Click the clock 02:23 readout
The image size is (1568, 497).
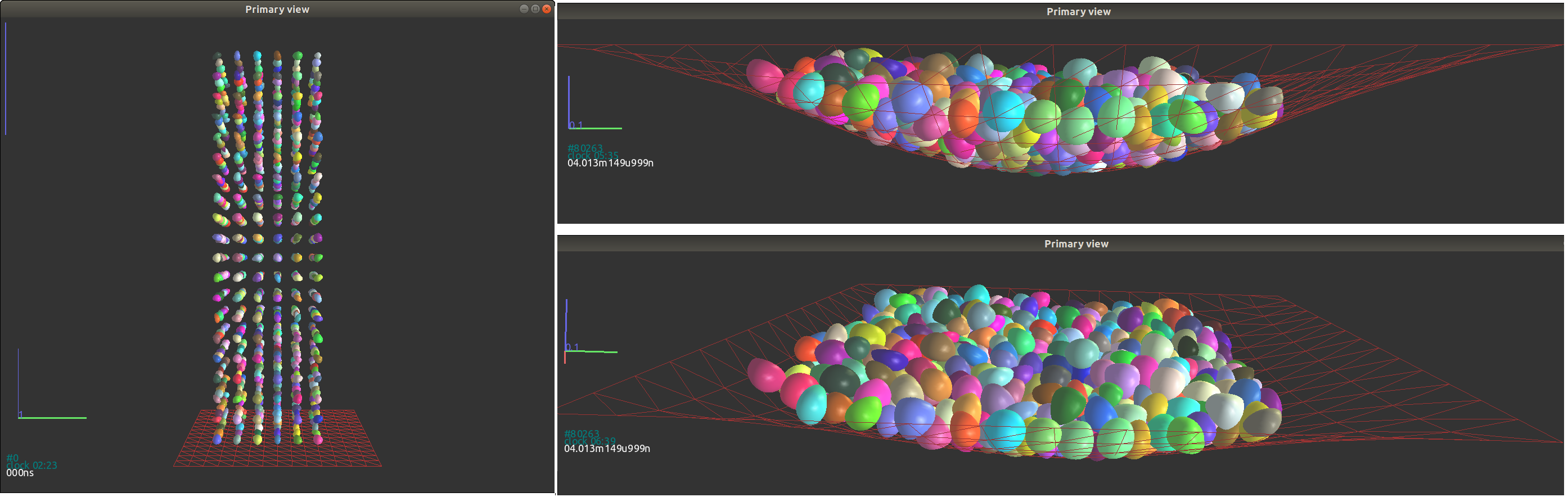click(x=31, y=466)
